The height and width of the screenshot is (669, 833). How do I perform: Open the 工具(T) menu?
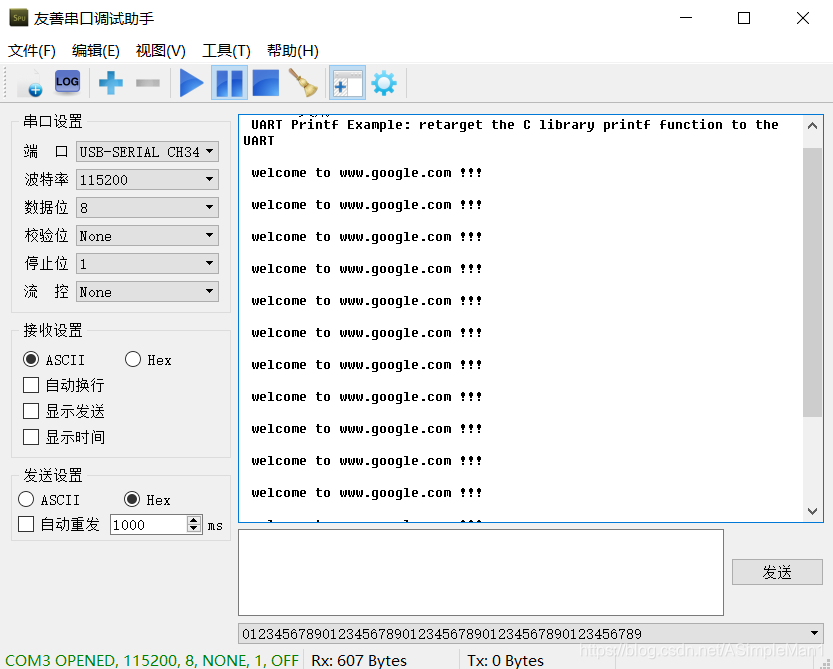226,51
